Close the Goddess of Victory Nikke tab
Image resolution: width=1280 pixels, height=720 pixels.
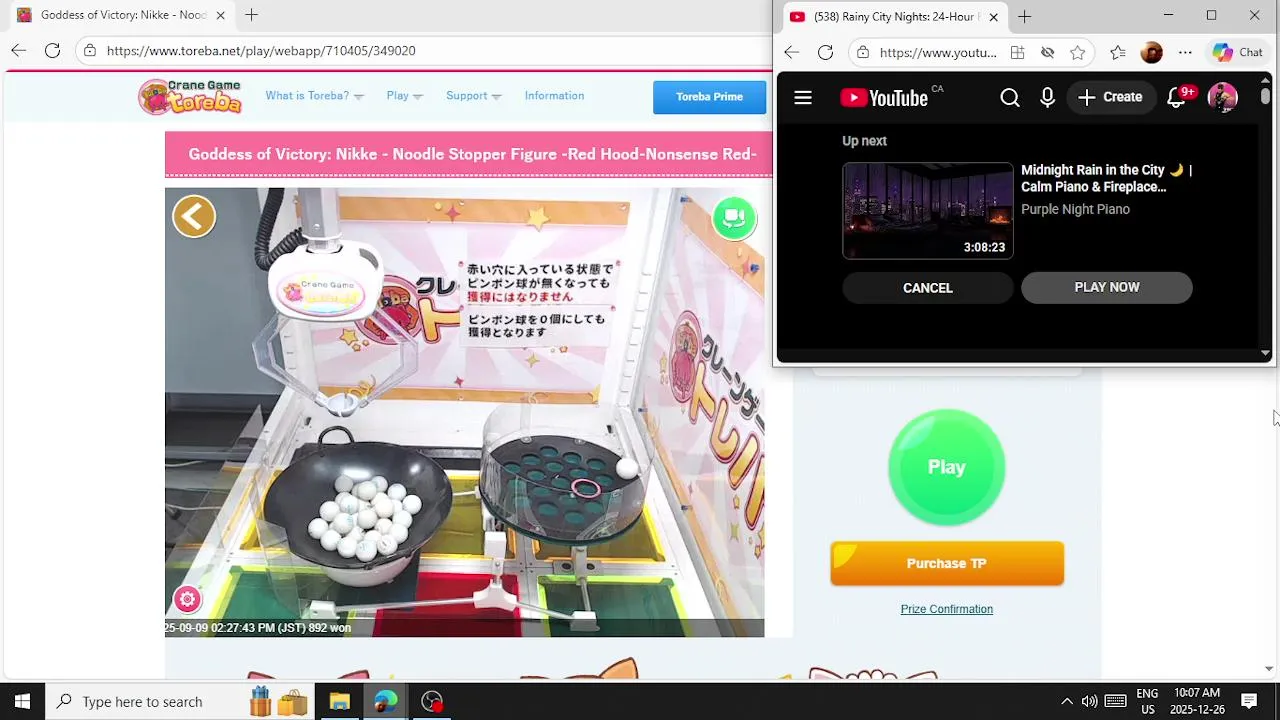[x=220, y=15]
